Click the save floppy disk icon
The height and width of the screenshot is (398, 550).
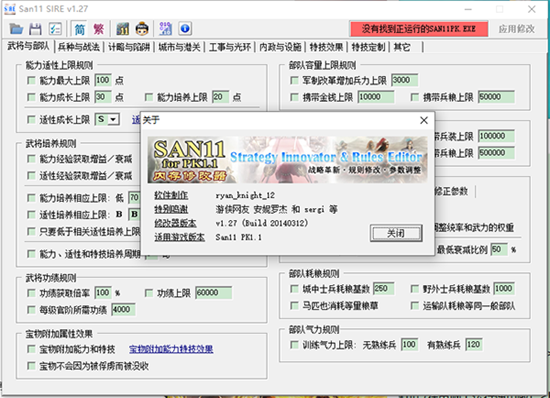click(35, 29)
